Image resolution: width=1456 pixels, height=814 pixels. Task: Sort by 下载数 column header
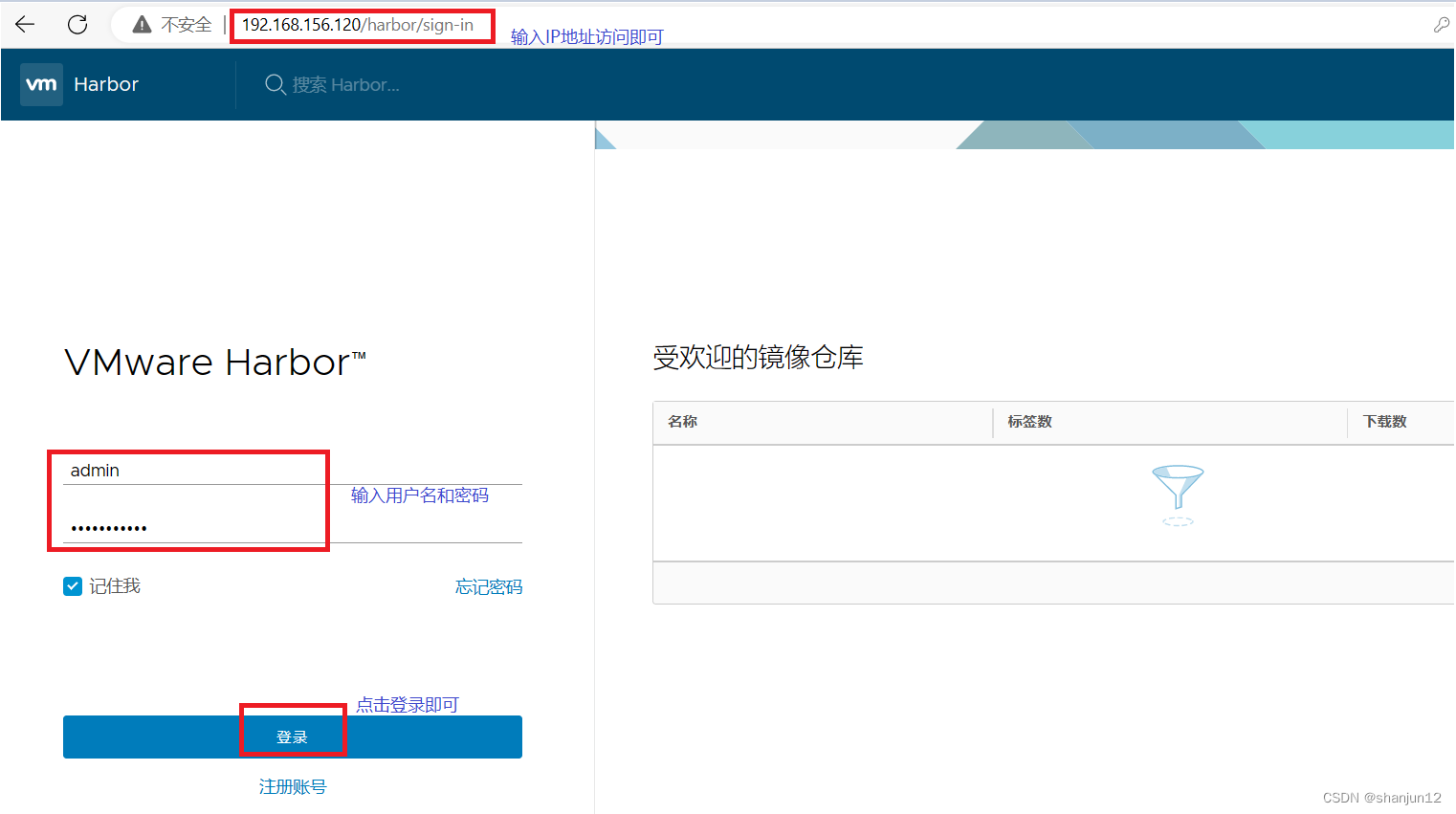1384,421
